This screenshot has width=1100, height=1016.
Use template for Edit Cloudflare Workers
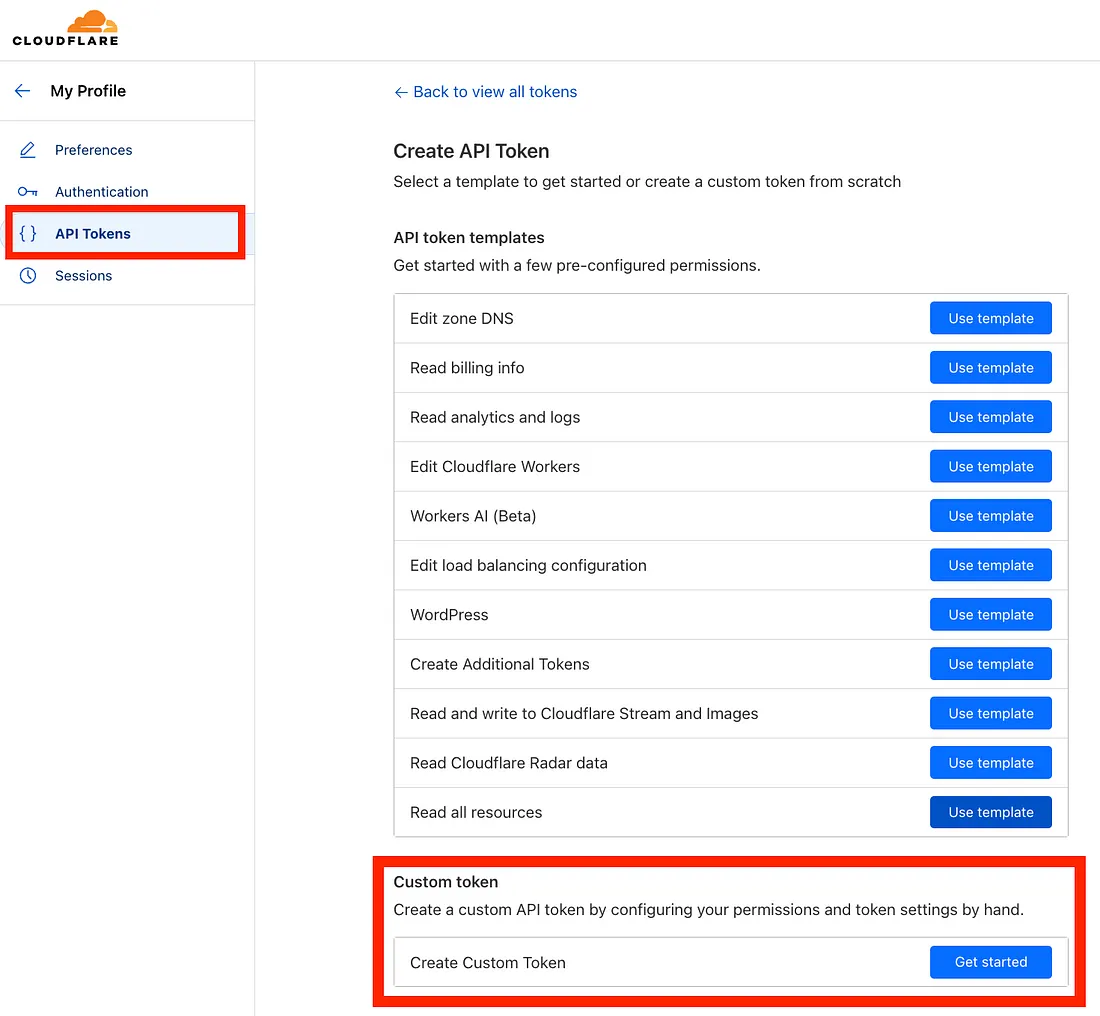991,467
